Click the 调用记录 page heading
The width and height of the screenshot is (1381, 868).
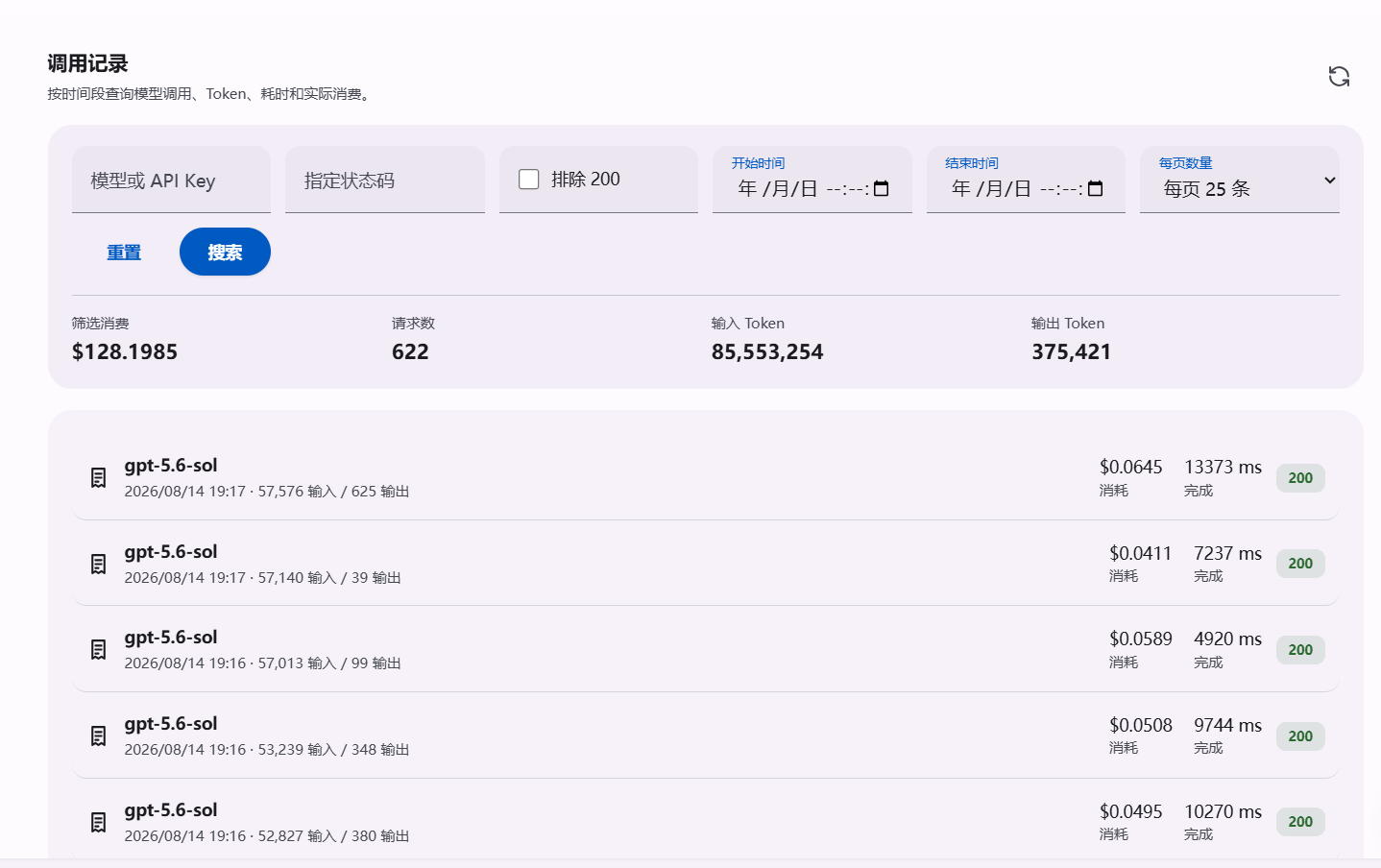[87, 63]
